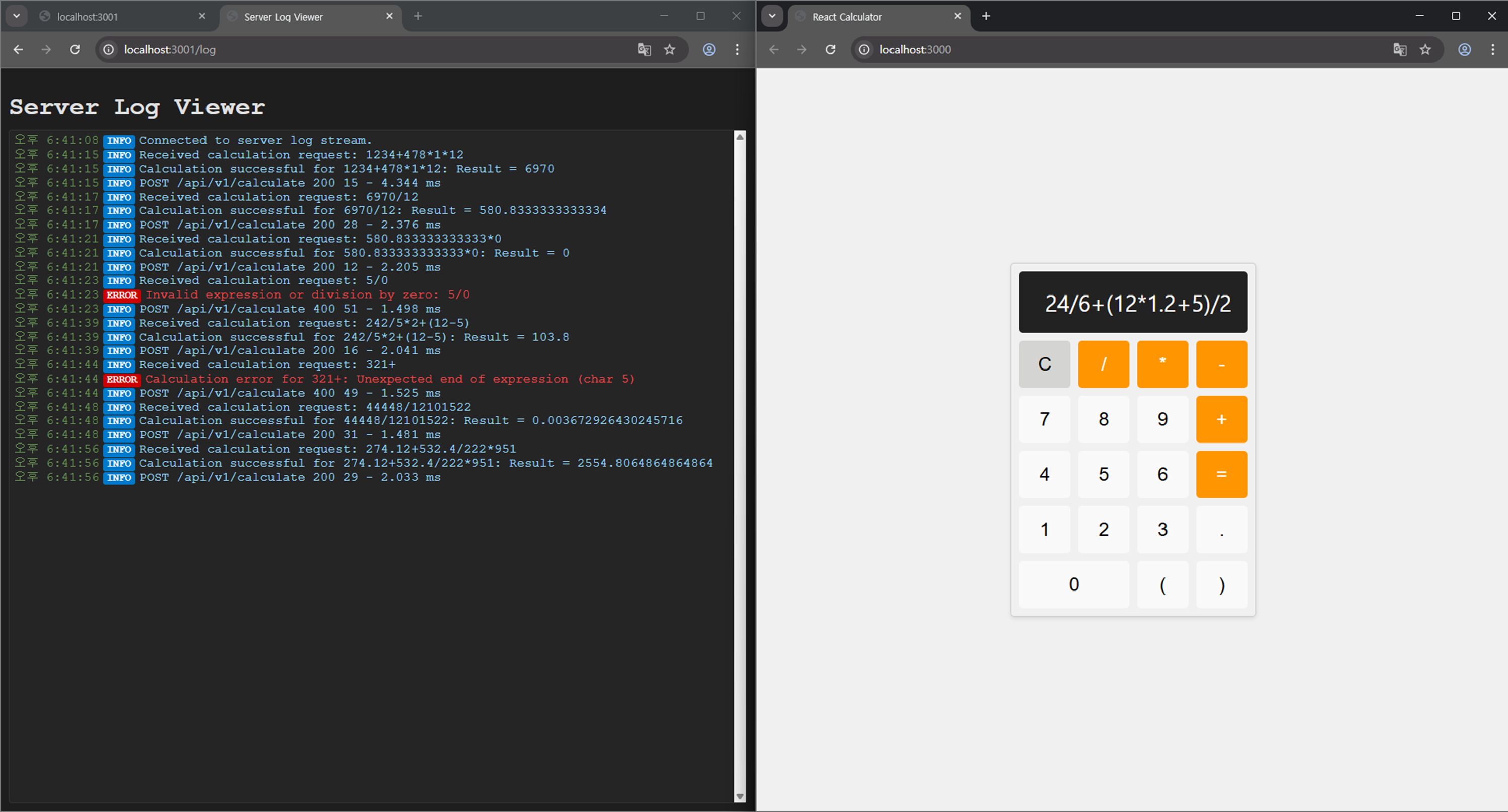Reload the React Calculator page
1508x812 pixels.
[x=830, y=50]
